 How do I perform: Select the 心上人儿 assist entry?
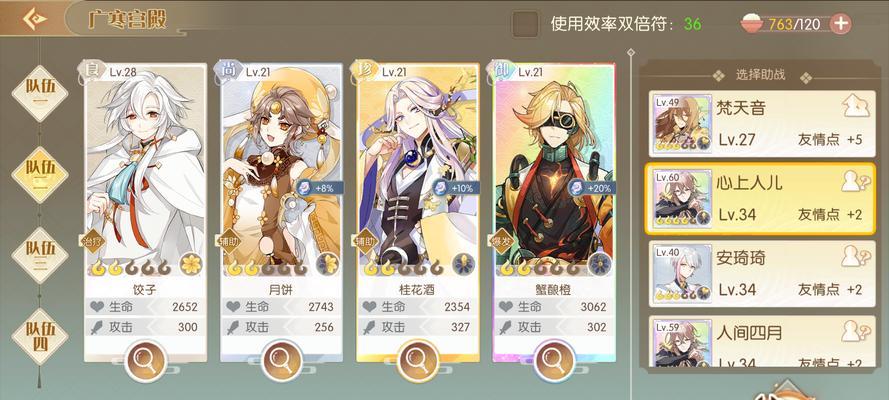point(762,198)
